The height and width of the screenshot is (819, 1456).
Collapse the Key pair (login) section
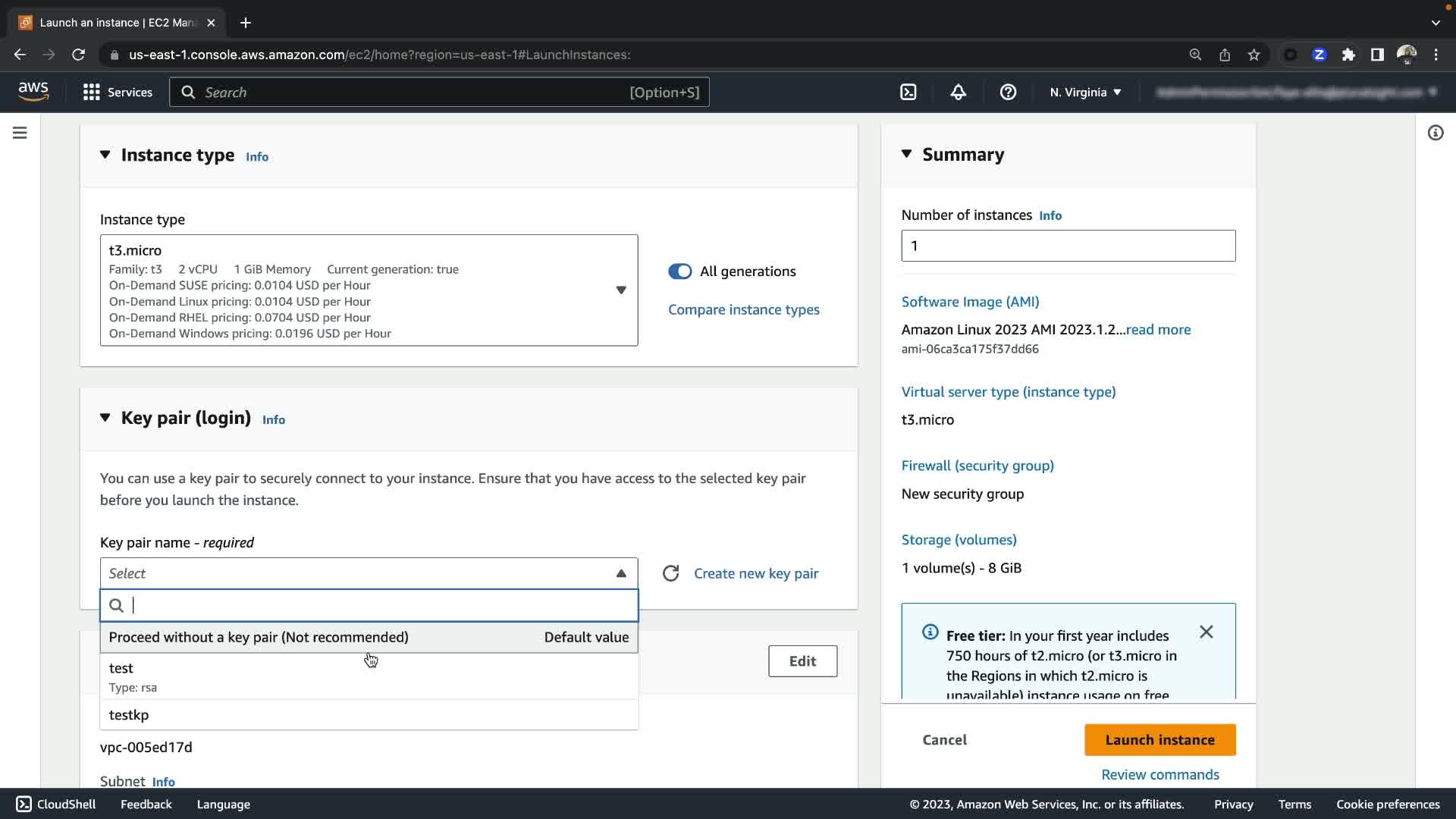coord(105,418)
